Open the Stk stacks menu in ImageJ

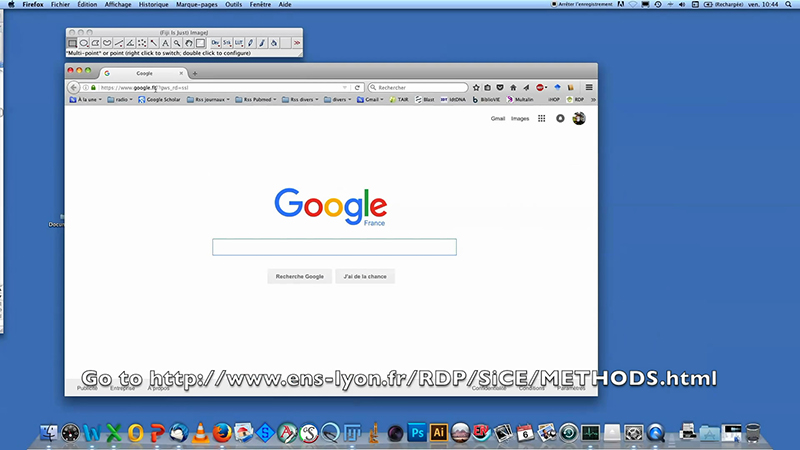tap(227, 43)
